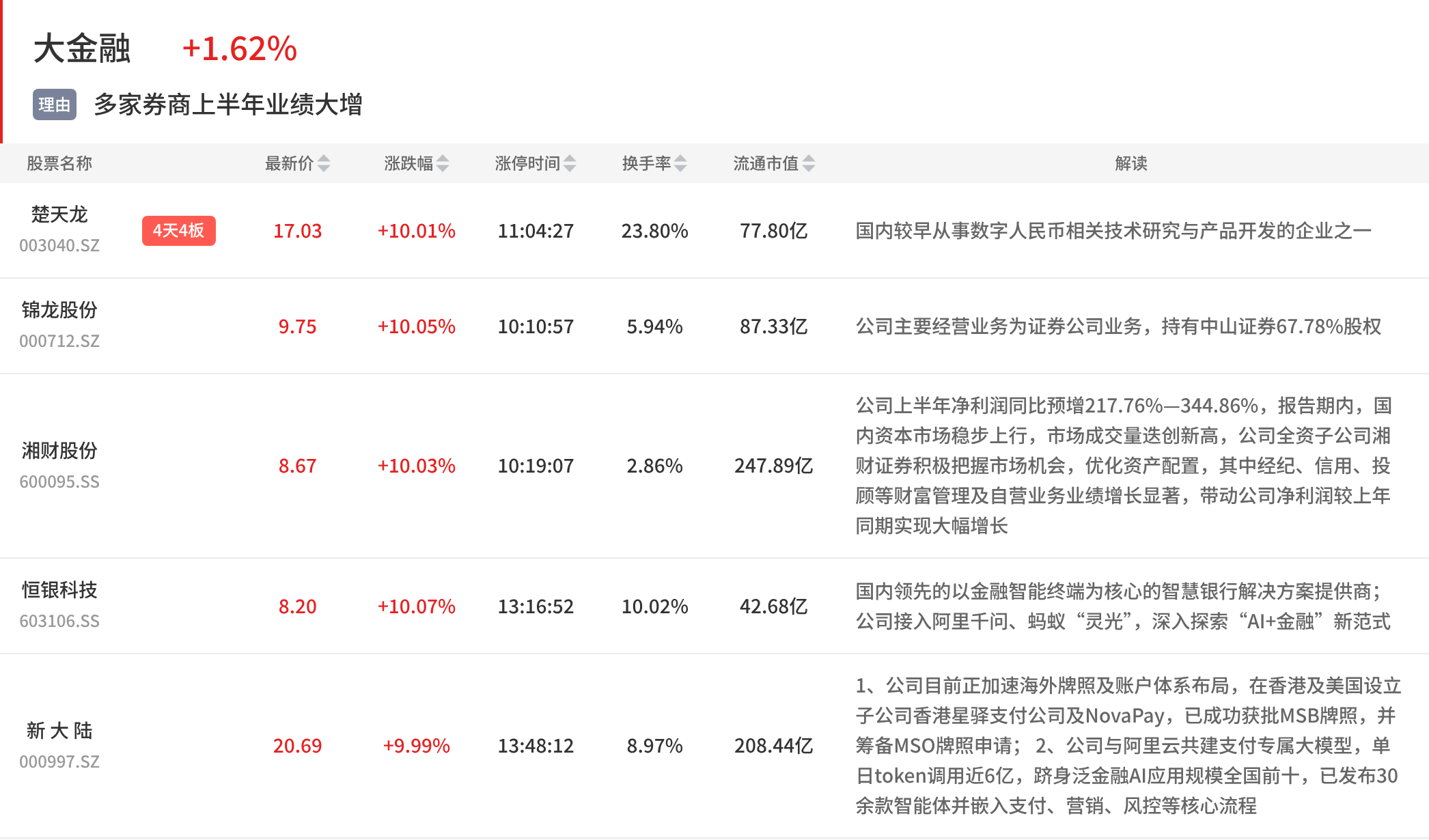
Task: Sort by 流通市值 column arrow icon
Action: pos(809,163)
